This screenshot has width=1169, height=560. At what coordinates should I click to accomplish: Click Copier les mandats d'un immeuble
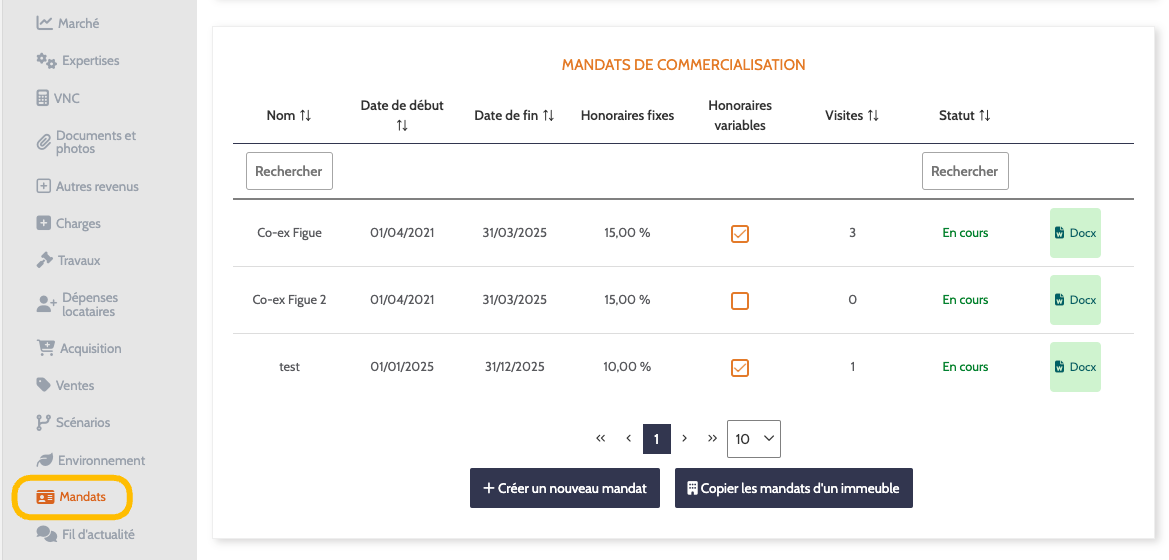tap(794, 488)
